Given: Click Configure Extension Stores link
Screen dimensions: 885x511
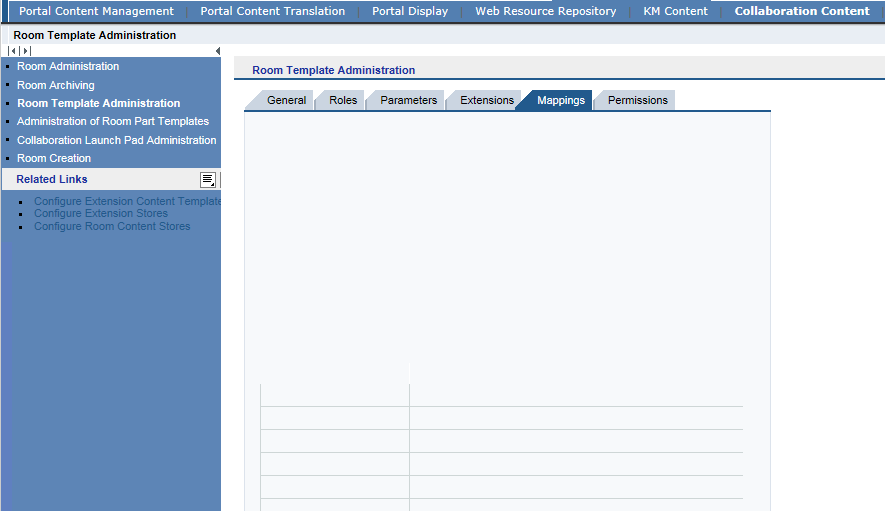Looking at the screenshot, I should (x=100, y=213).
